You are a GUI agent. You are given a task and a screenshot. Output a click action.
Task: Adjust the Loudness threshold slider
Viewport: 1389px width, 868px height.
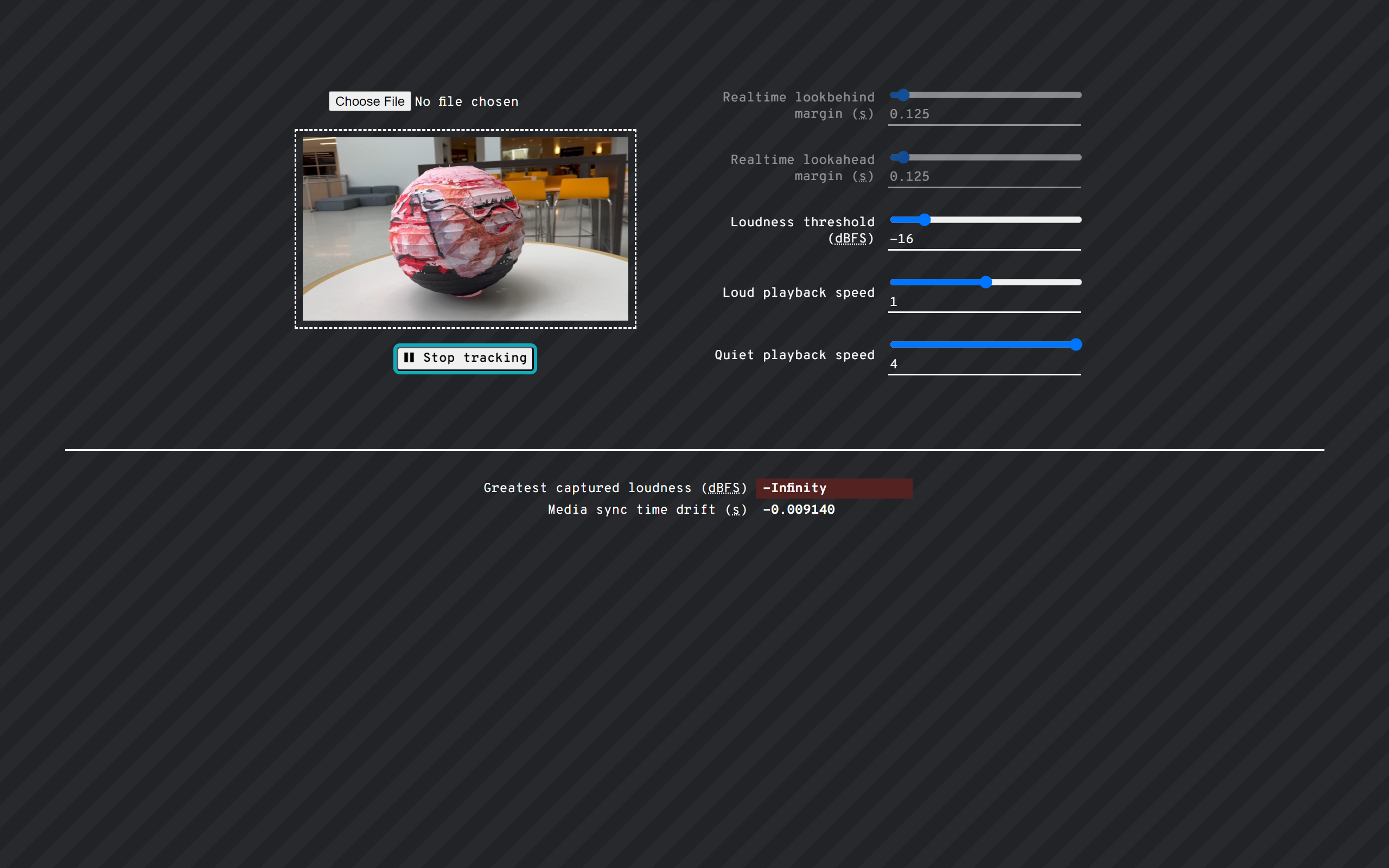pos(985,220)
